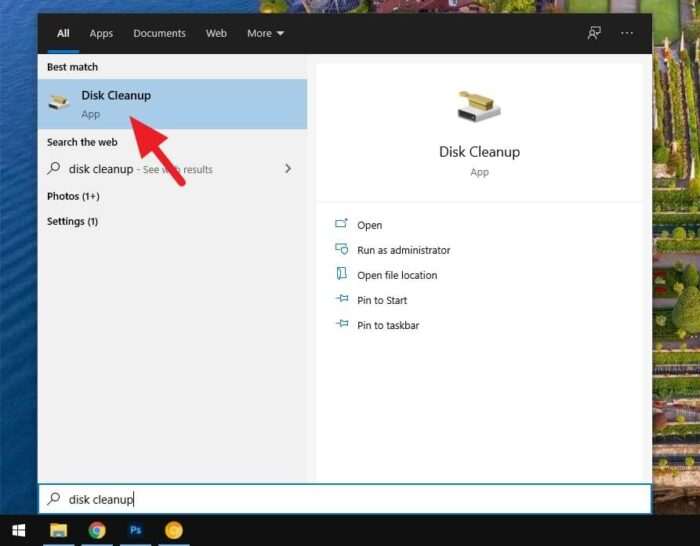Screen dimensions: 700x546
Task: Click the 'Best match' section header
Action: point(72,67)
